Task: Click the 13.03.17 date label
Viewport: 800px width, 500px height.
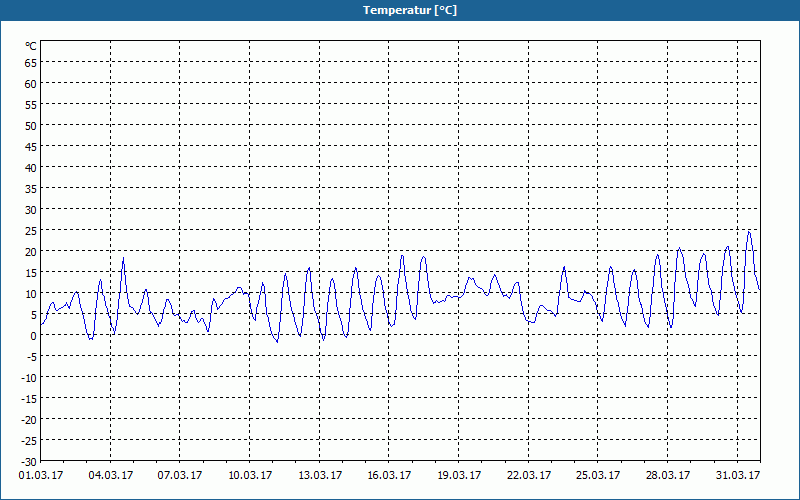Action: 320,475
